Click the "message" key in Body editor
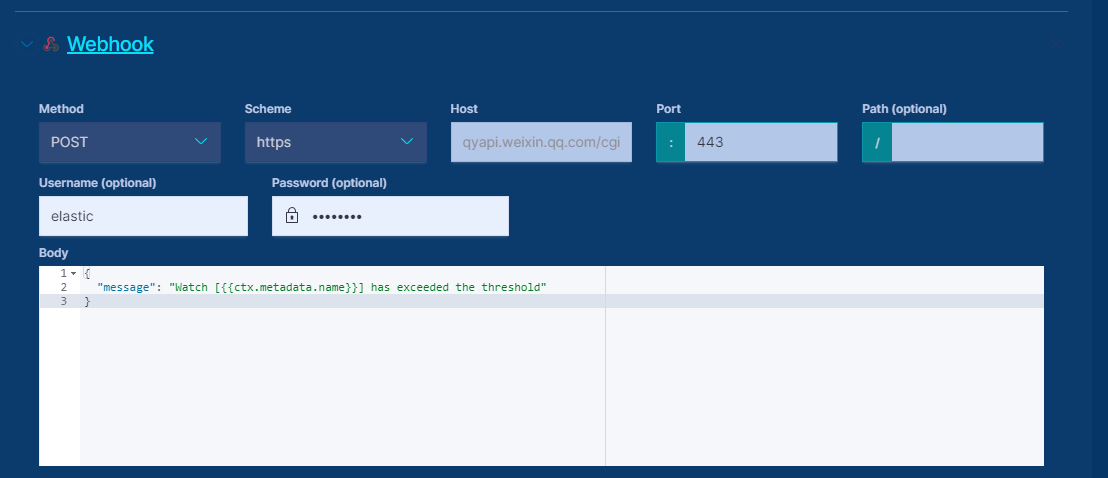This screenshot has height=478, width=1108. [126, 287]
